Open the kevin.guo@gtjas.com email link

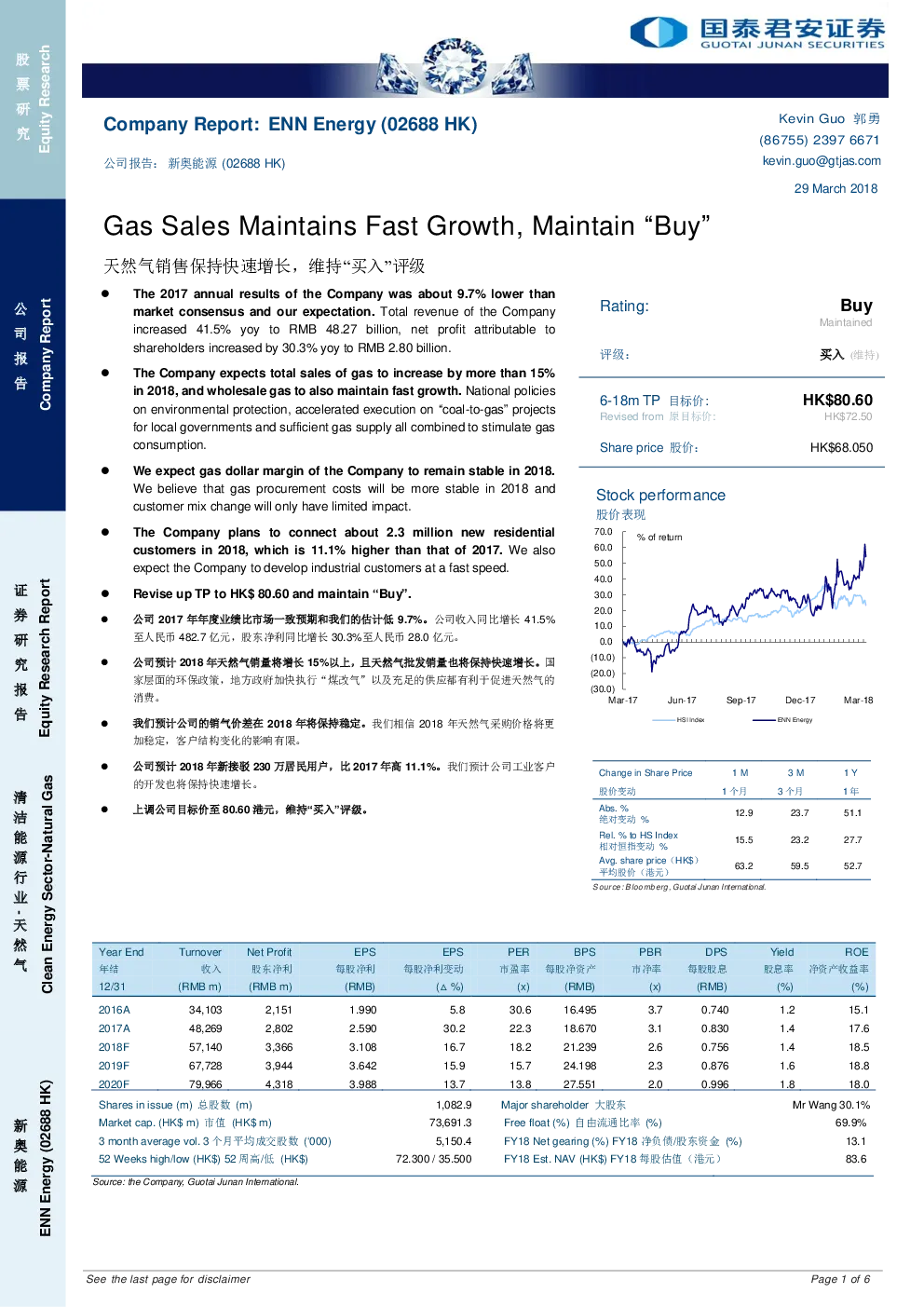tap(822, 160)
